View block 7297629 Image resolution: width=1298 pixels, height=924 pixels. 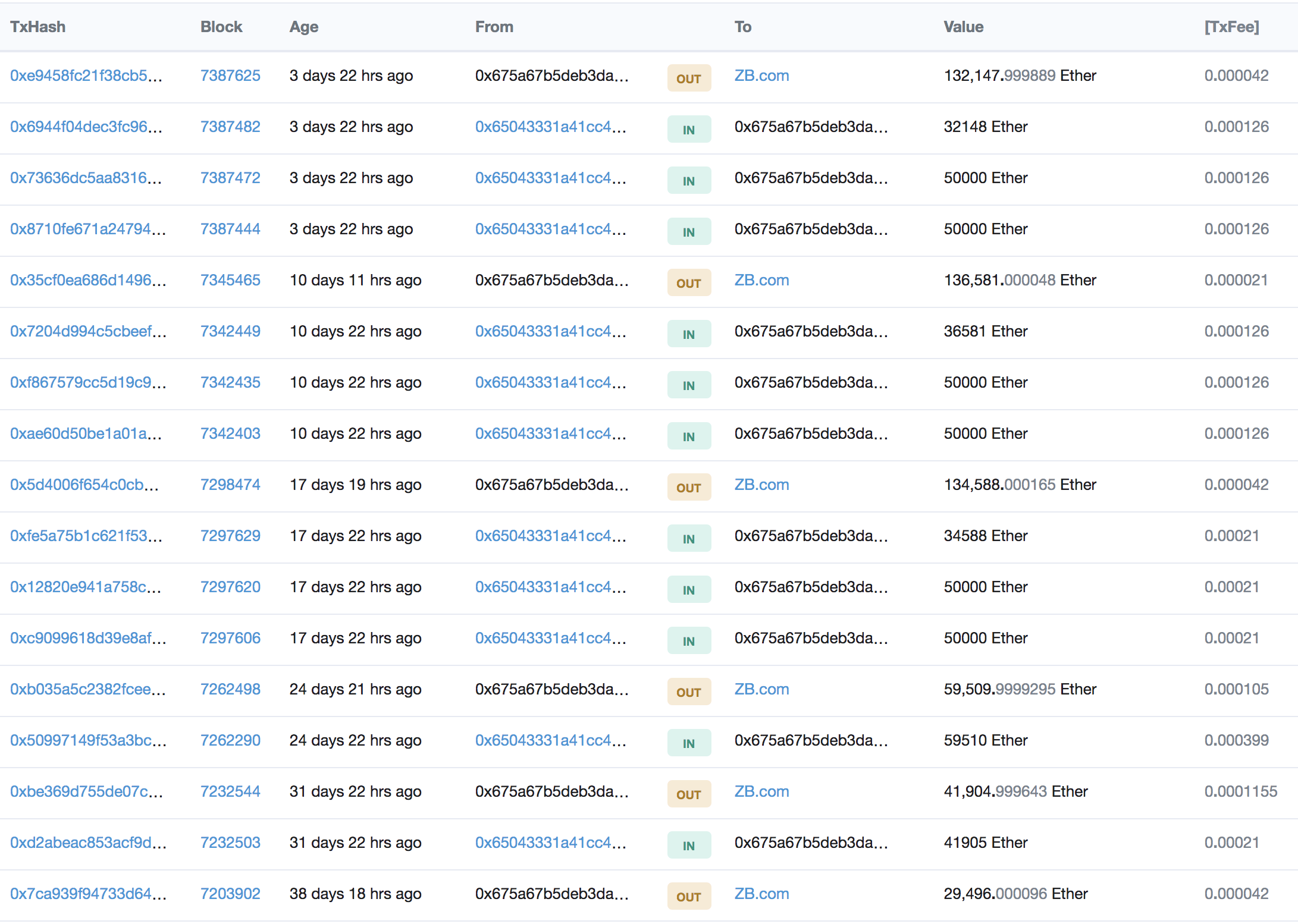230,536
